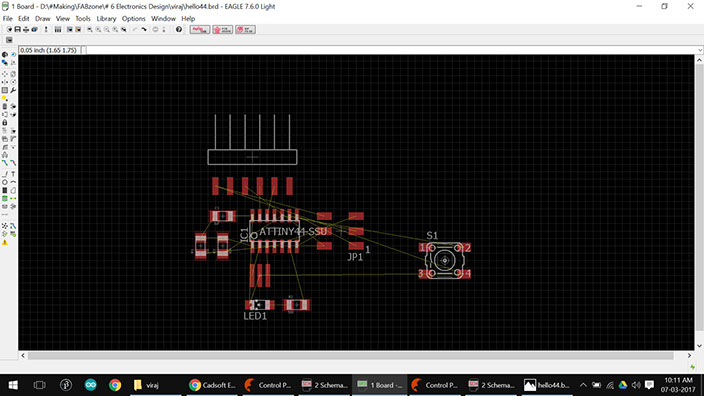Image resolution: width=704 pixels, height=396 pixels.
Task: Open the Library menu
Action: (106, 18)
